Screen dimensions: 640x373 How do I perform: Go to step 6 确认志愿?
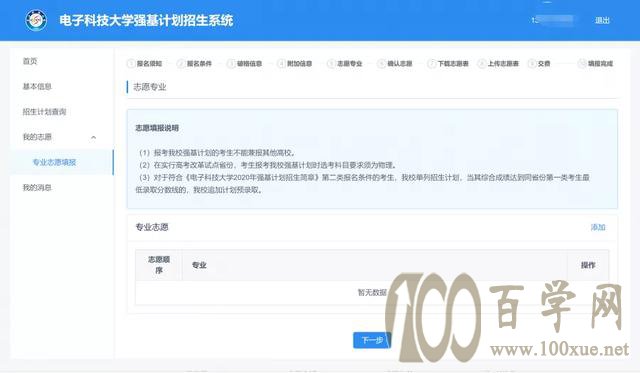coord(395,64)
